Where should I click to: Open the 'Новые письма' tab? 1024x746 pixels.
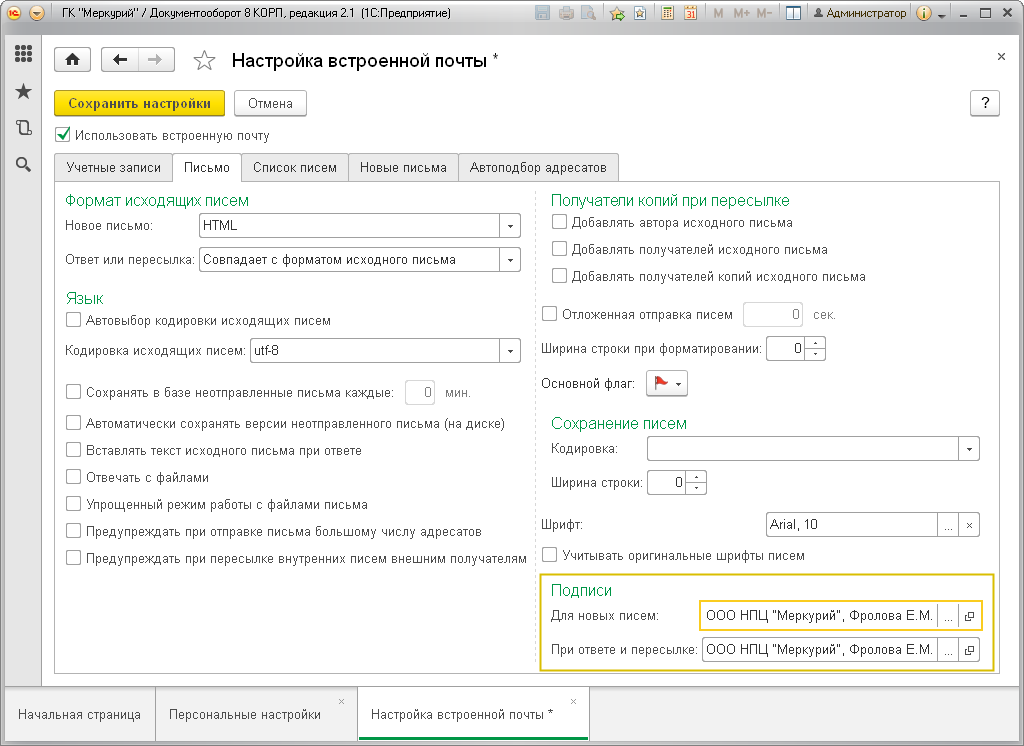tap(404, 168)
